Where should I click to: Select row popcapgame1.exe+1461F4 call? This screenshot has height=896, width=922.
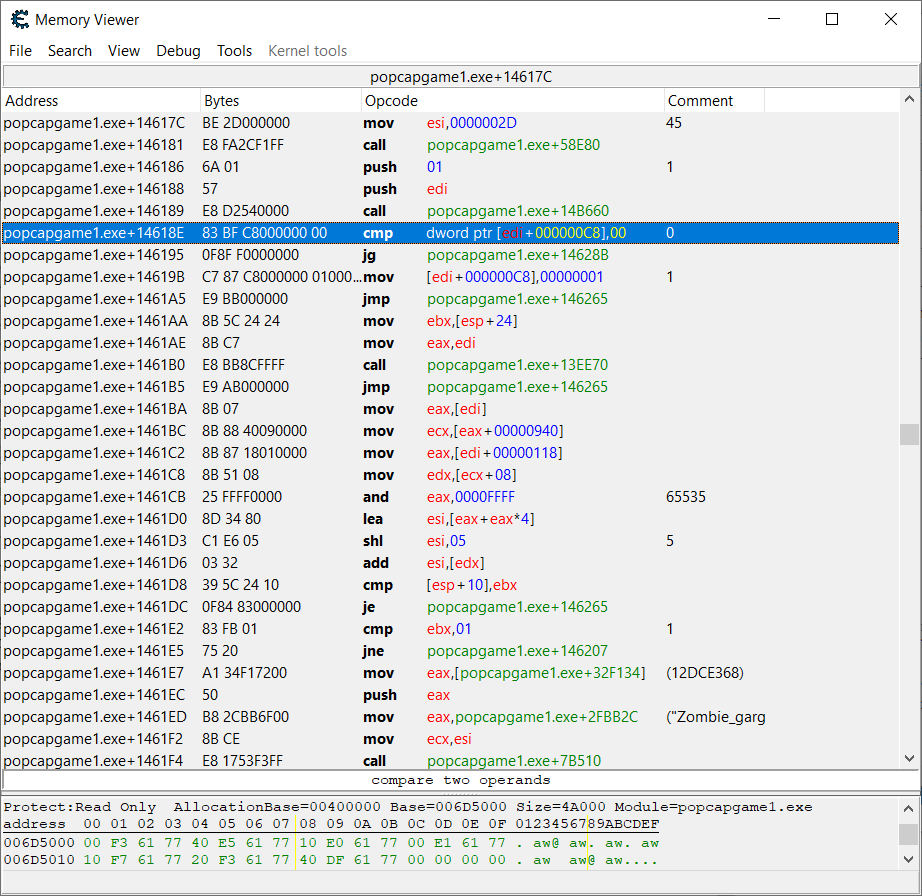[450, 761]
